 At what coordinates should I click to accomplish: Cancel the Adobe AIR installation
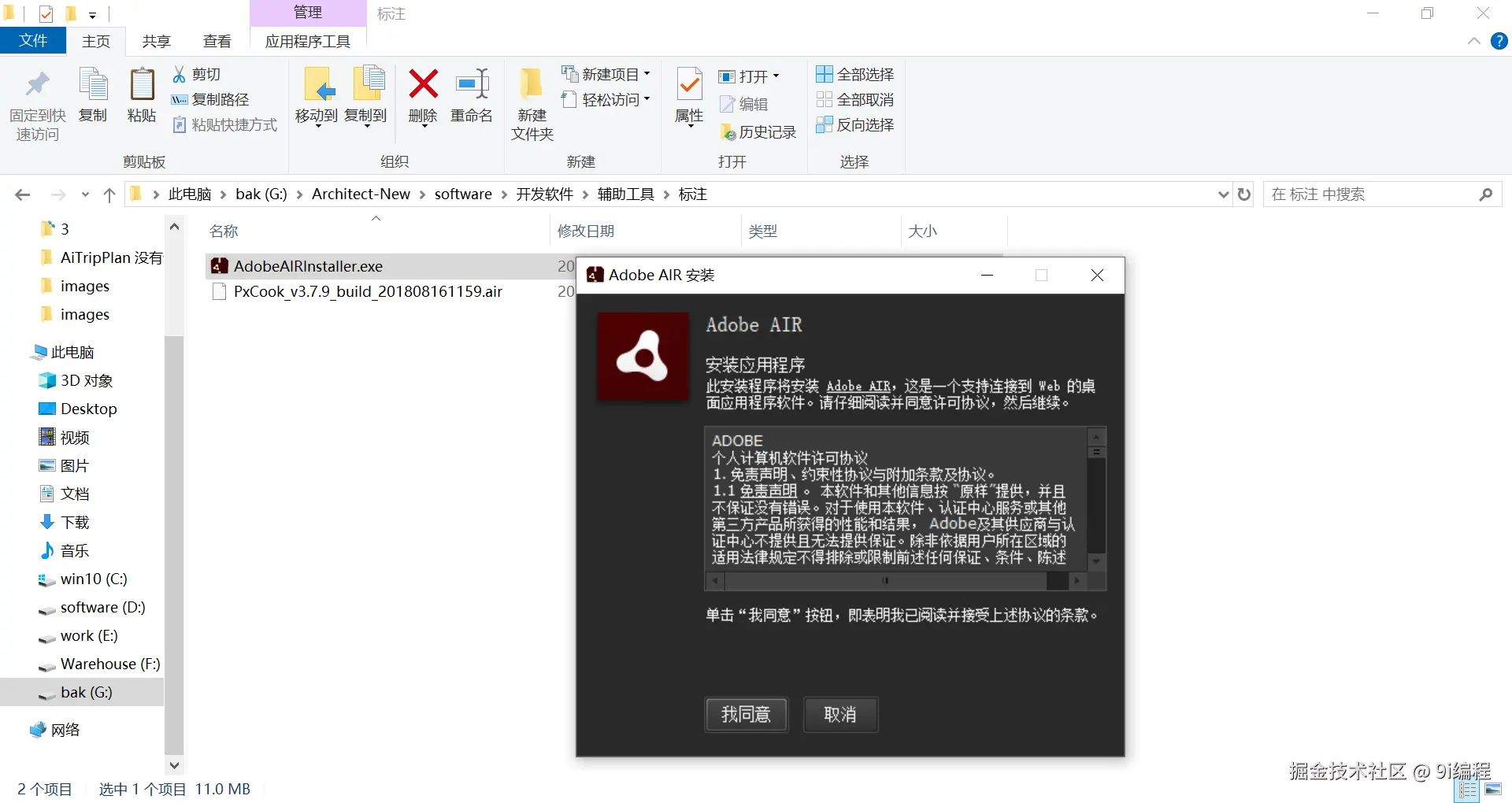click(x=840, y=714)
